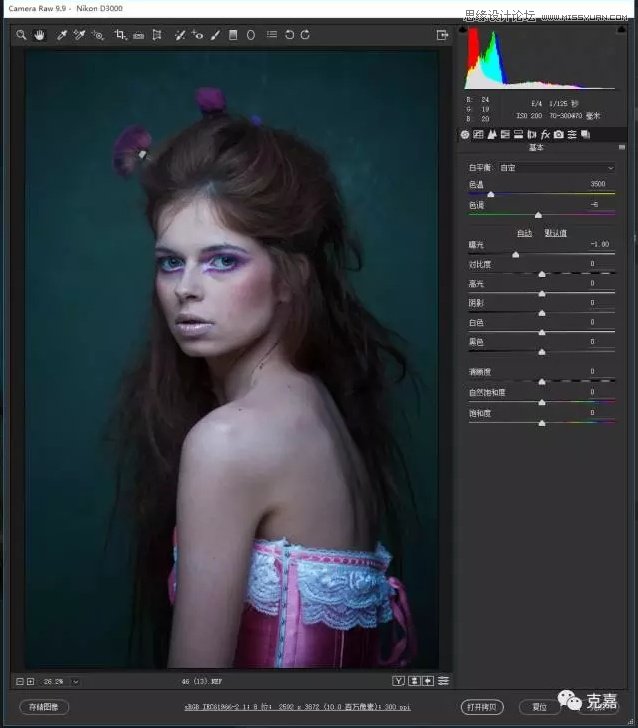Click the fx Effects panel icon

coord(545,134)
